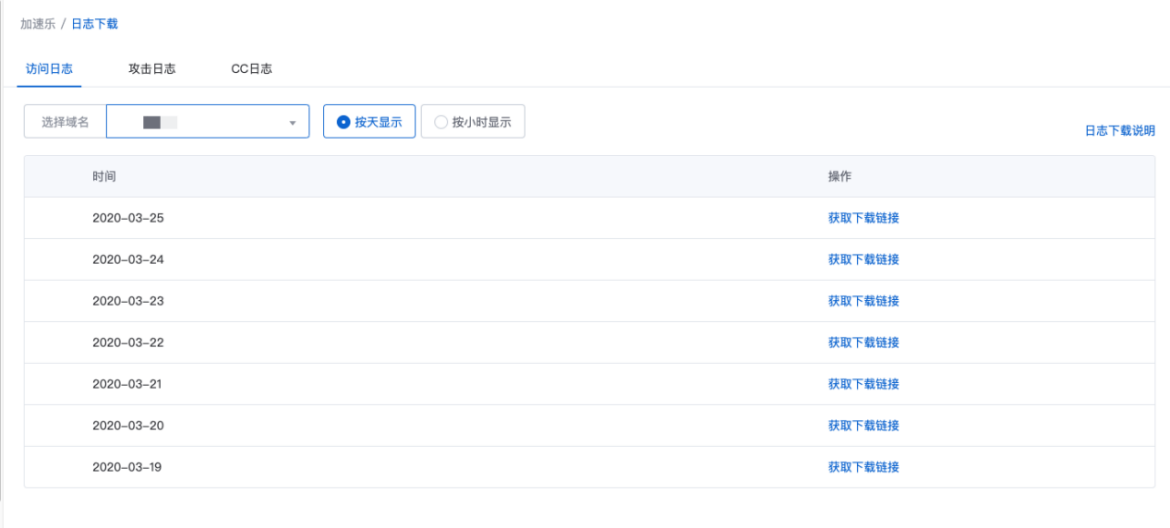Screen dimensions: 1170x528
Task: Get download link for 2020-03-20
Action: coord(863,426)
